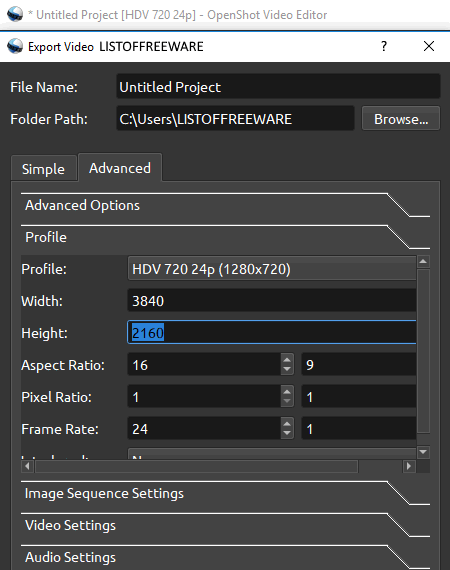
Task: Click the "Aspect Ratio:" label
Action: 63,365
